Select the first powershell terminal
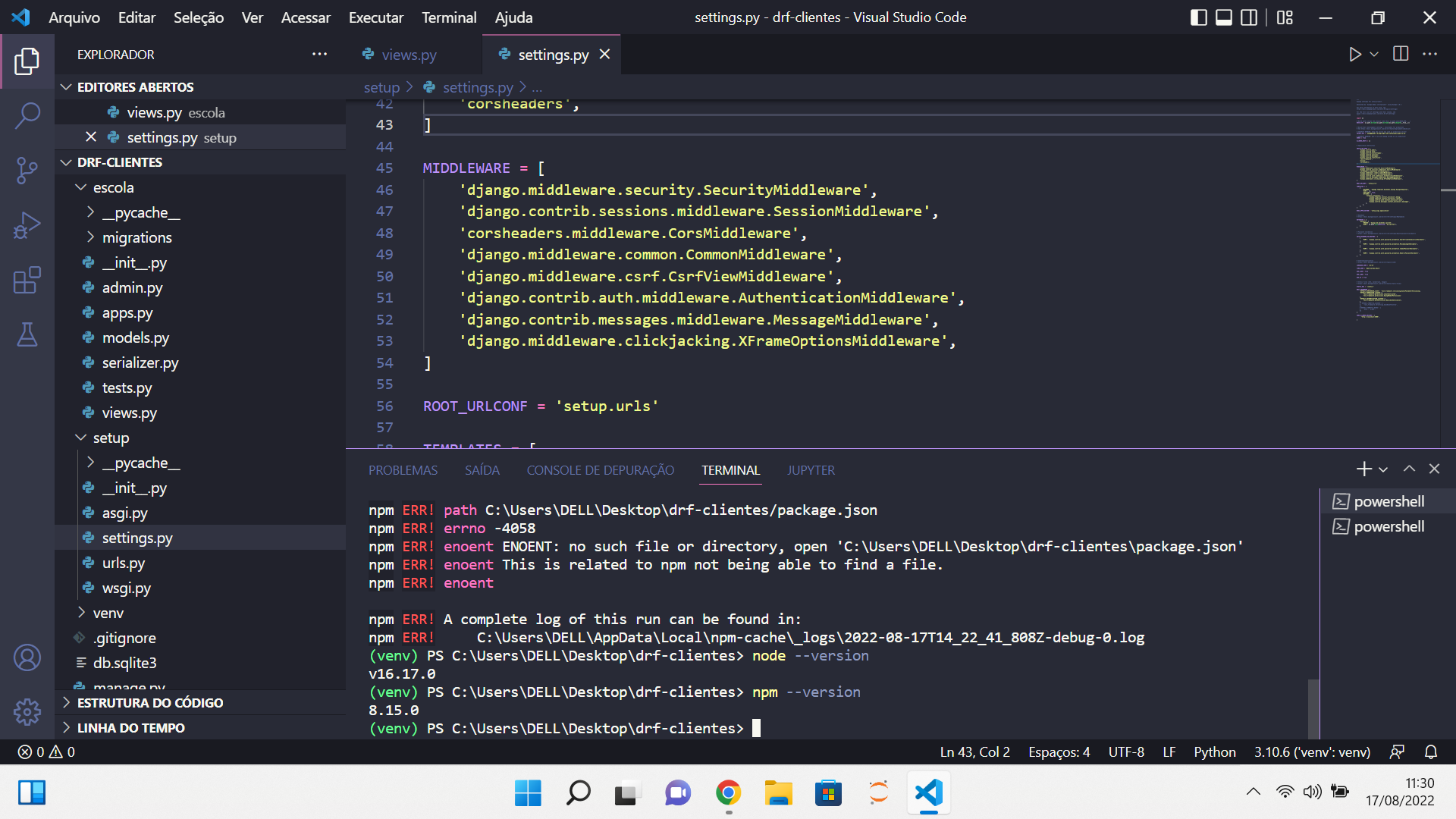This screenshot has width=1456, height=819. pos(1388,501)
